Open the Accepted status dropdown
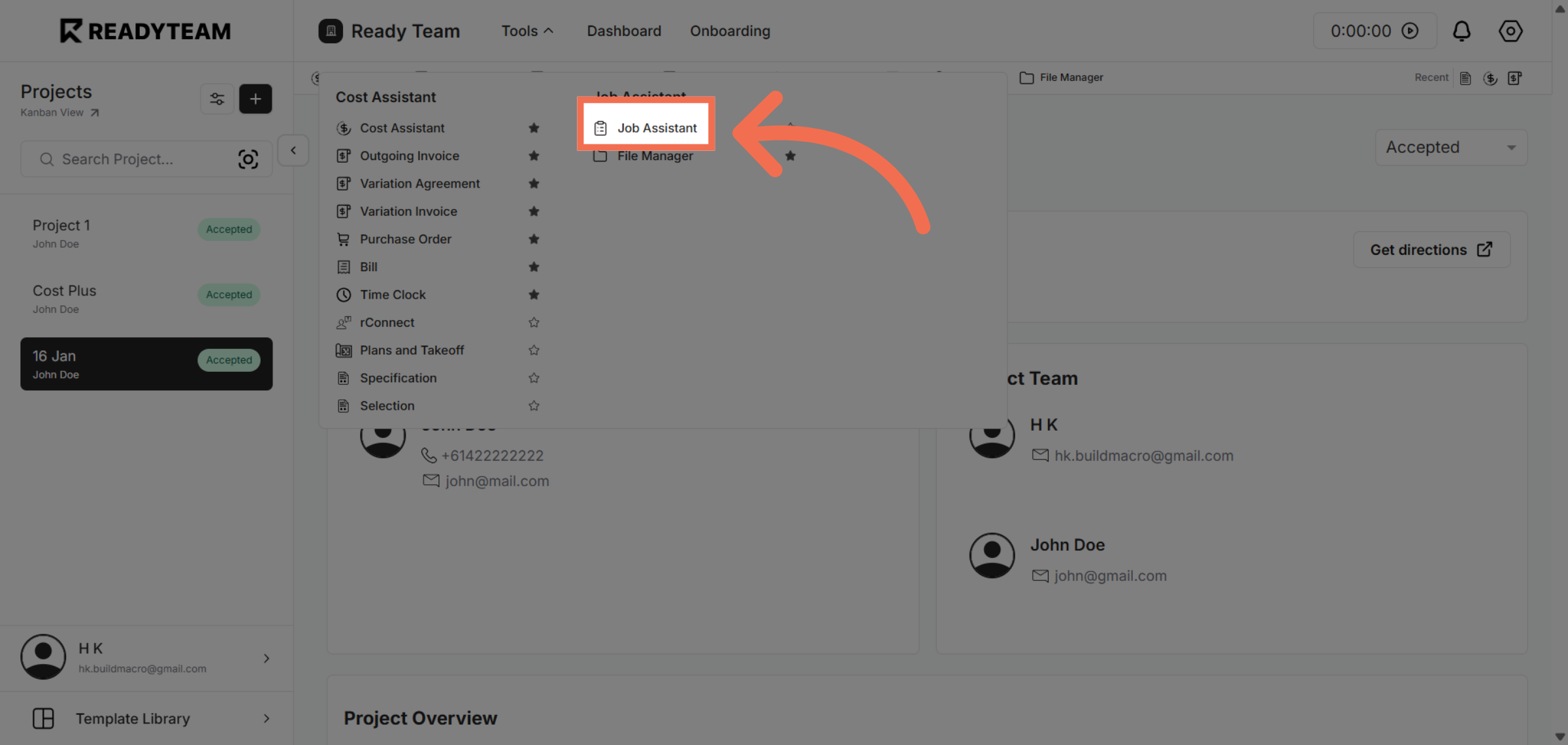Viewport: 1568px width, 745px height. [x=1450, y=148]
